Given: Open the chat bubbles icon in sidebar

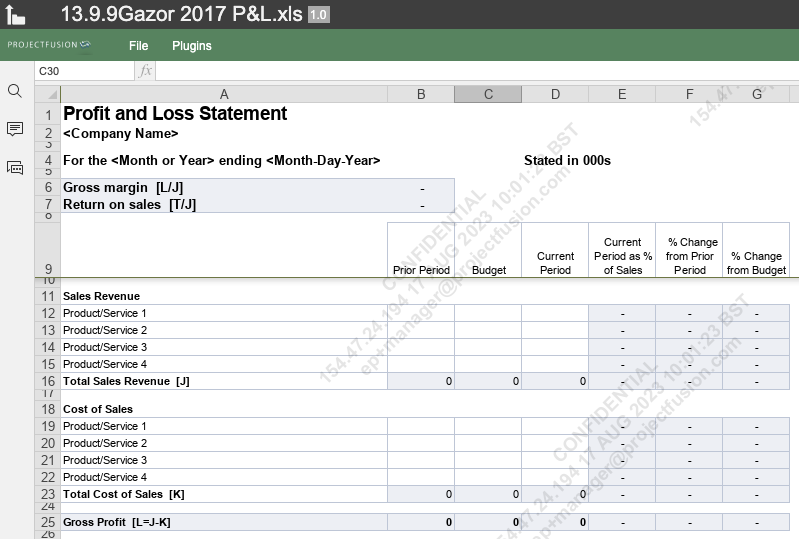Looking at the screenshot, I should click(x=15, y=167).
